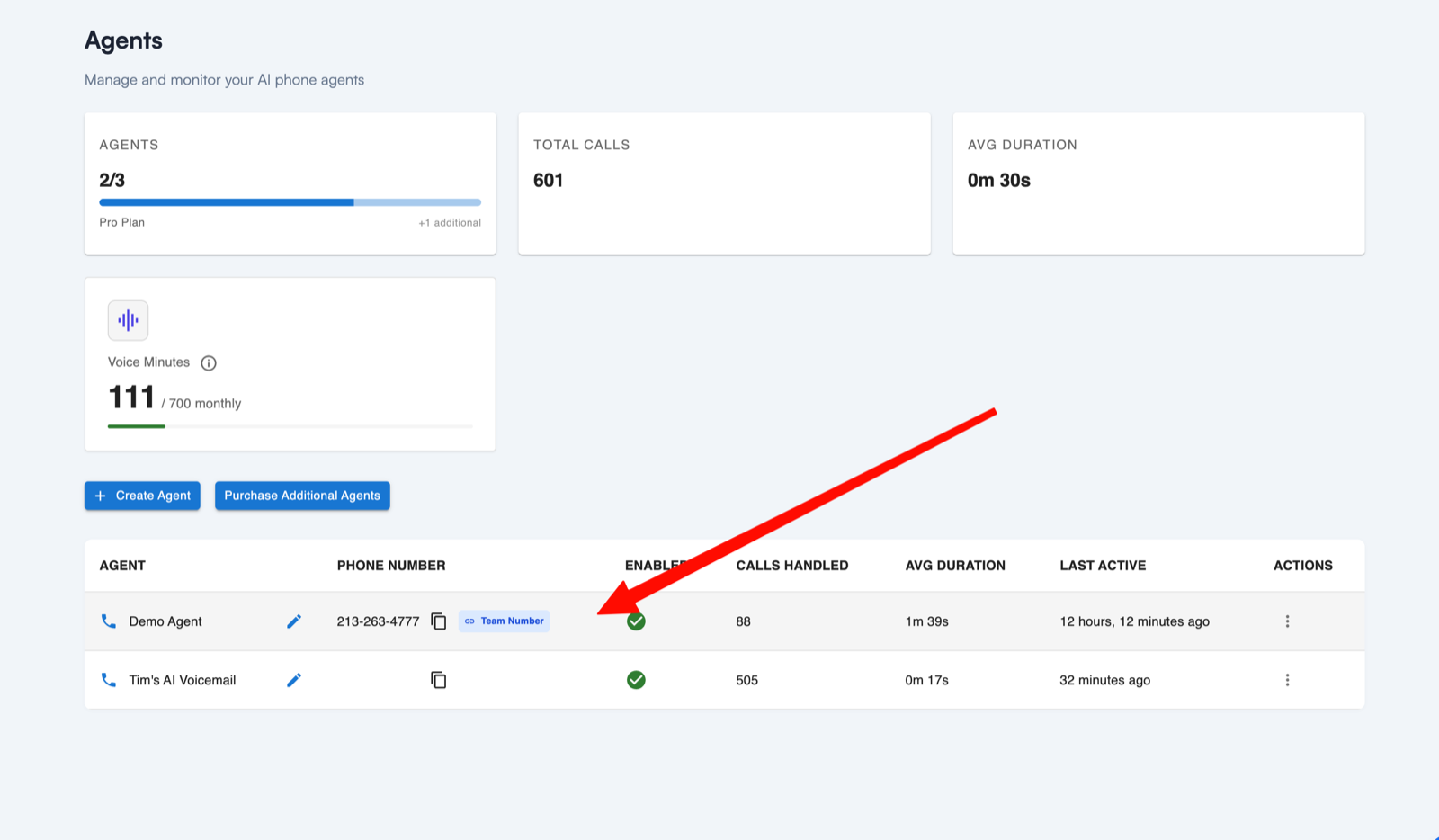Click the total calls value 601
Viewport: 1439px width, 840px height.
coord(548,180)
